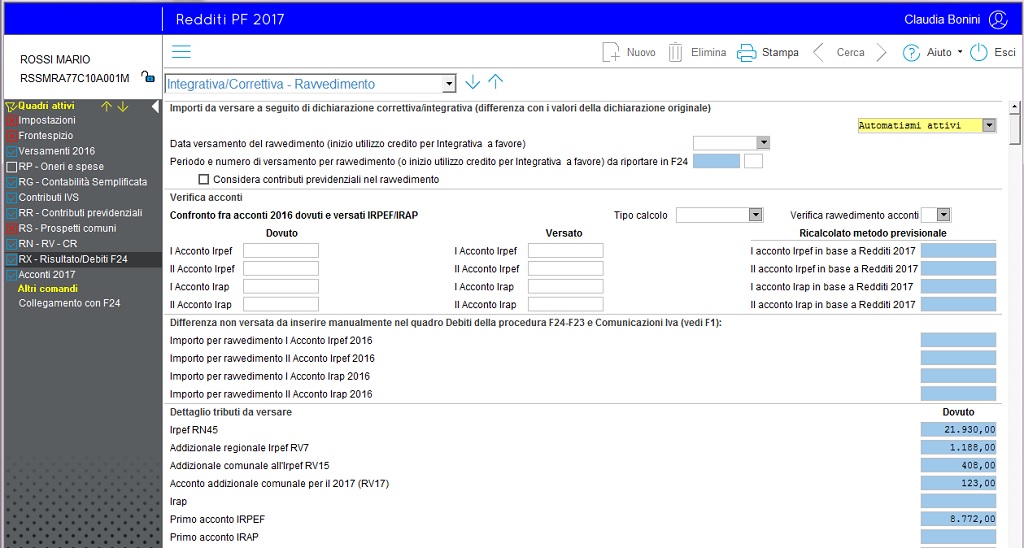Click Importo per ravvedimento I Acconto Irpef 2016 field
Image resolution: width=1024 pixels, height=548 pixels.
959,340
